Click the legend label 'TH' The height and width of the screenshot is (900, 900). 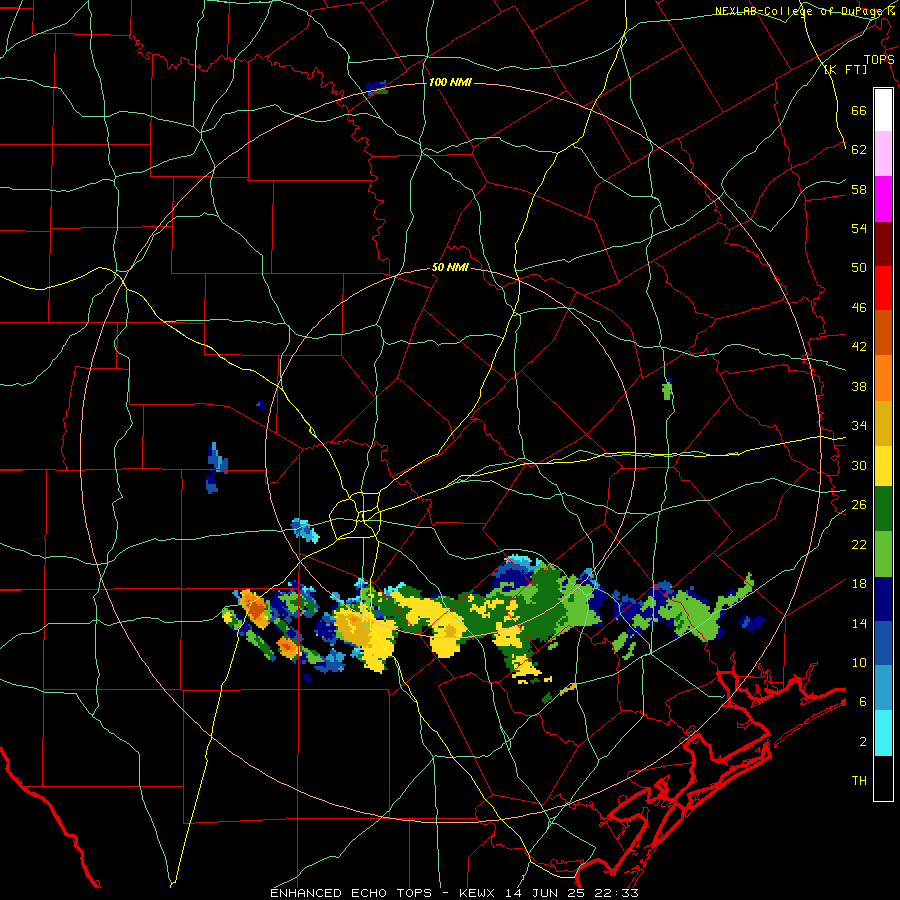point(859,781)
